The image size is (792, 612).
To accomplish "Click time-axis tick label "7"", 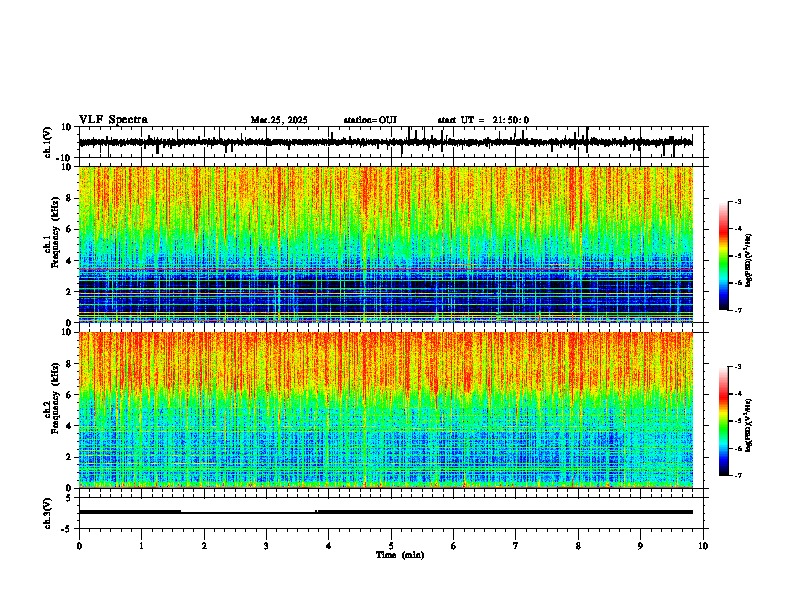I will point(516,546).
